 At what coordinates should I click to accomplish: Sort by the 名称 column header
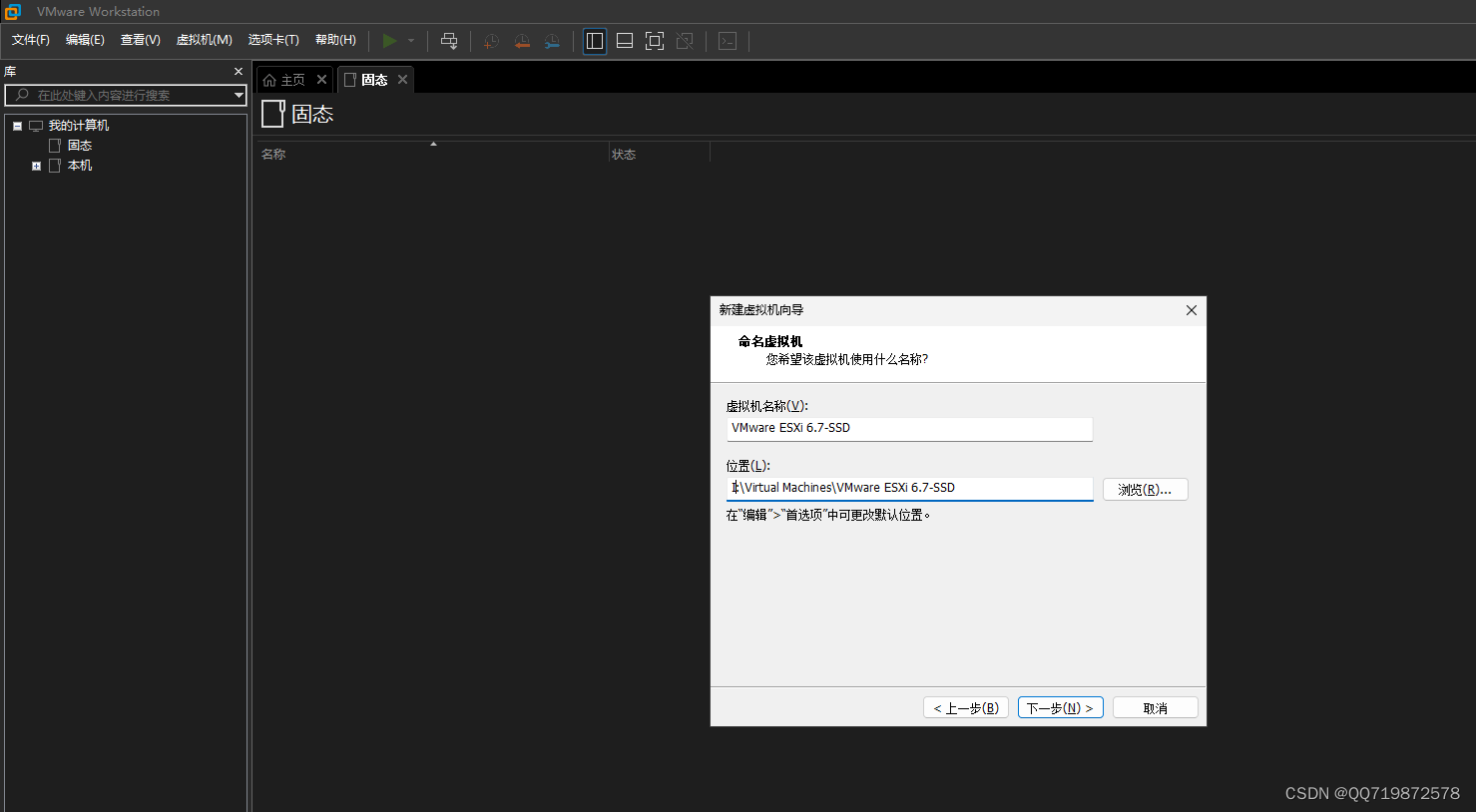(273, 155)
